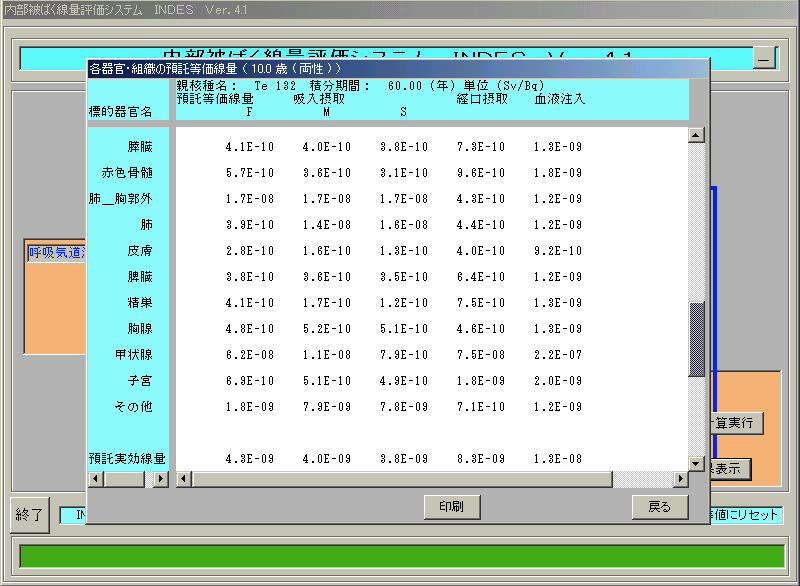Click left arrow of organ-name pane scrollbar
The width and height of the screenshot is (800, 586).
pos(96,480)
